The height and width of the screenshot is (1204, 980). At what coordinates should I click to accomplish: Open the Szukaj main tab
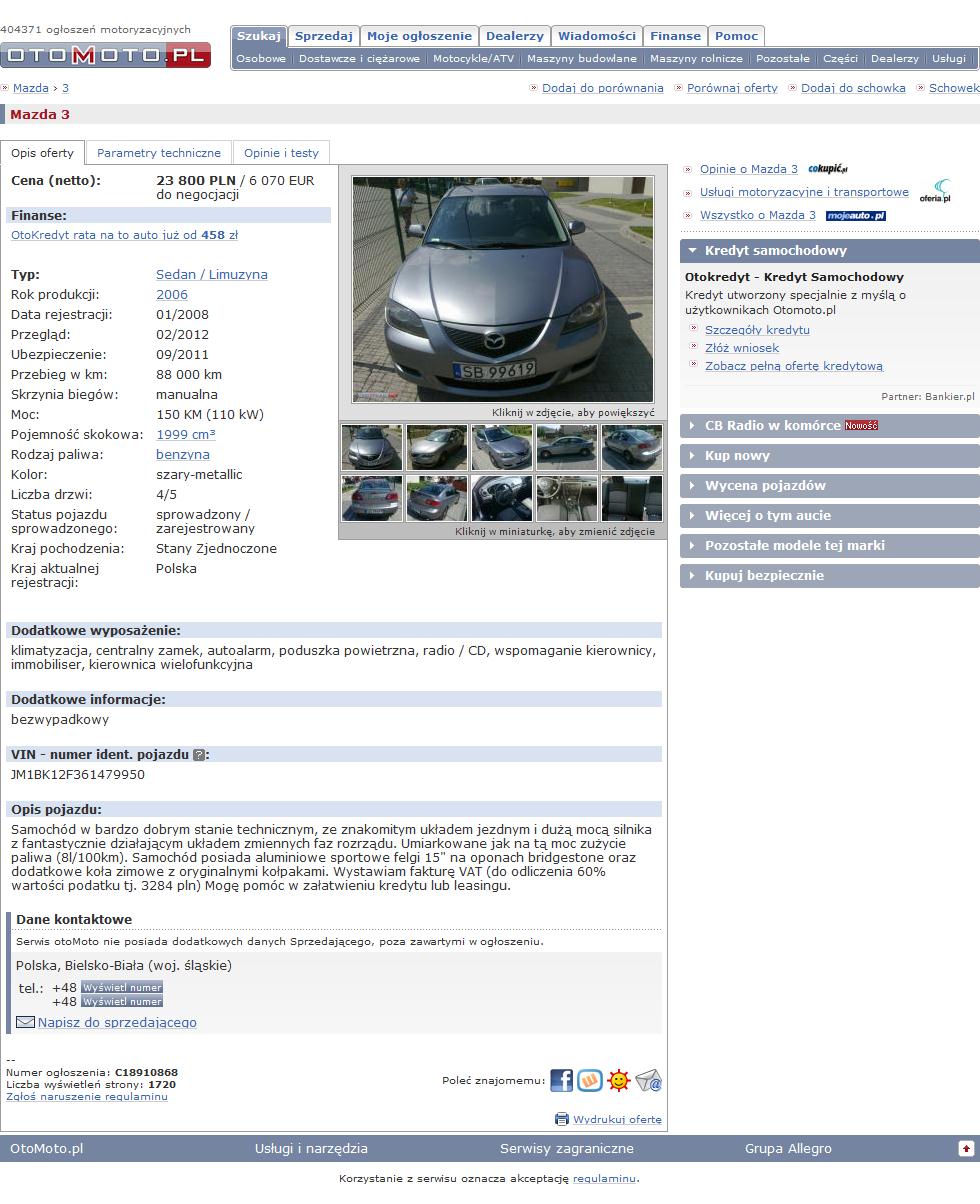pos(259,36)
